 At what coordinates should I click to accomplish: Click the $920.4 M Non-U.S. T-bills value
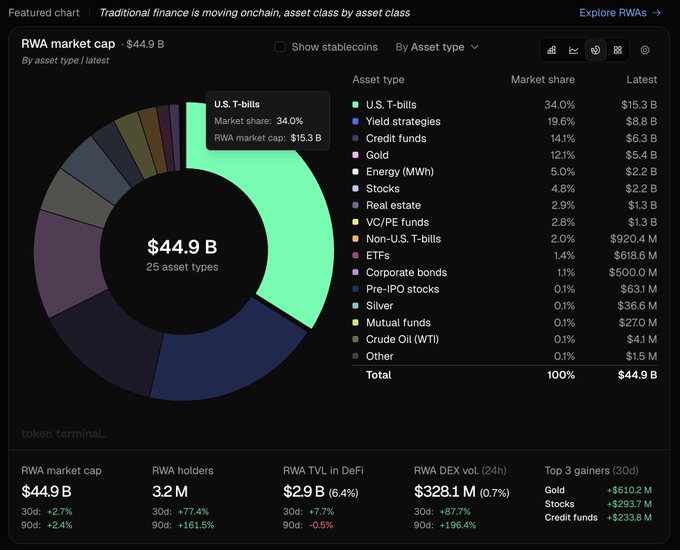coord(633,239)
